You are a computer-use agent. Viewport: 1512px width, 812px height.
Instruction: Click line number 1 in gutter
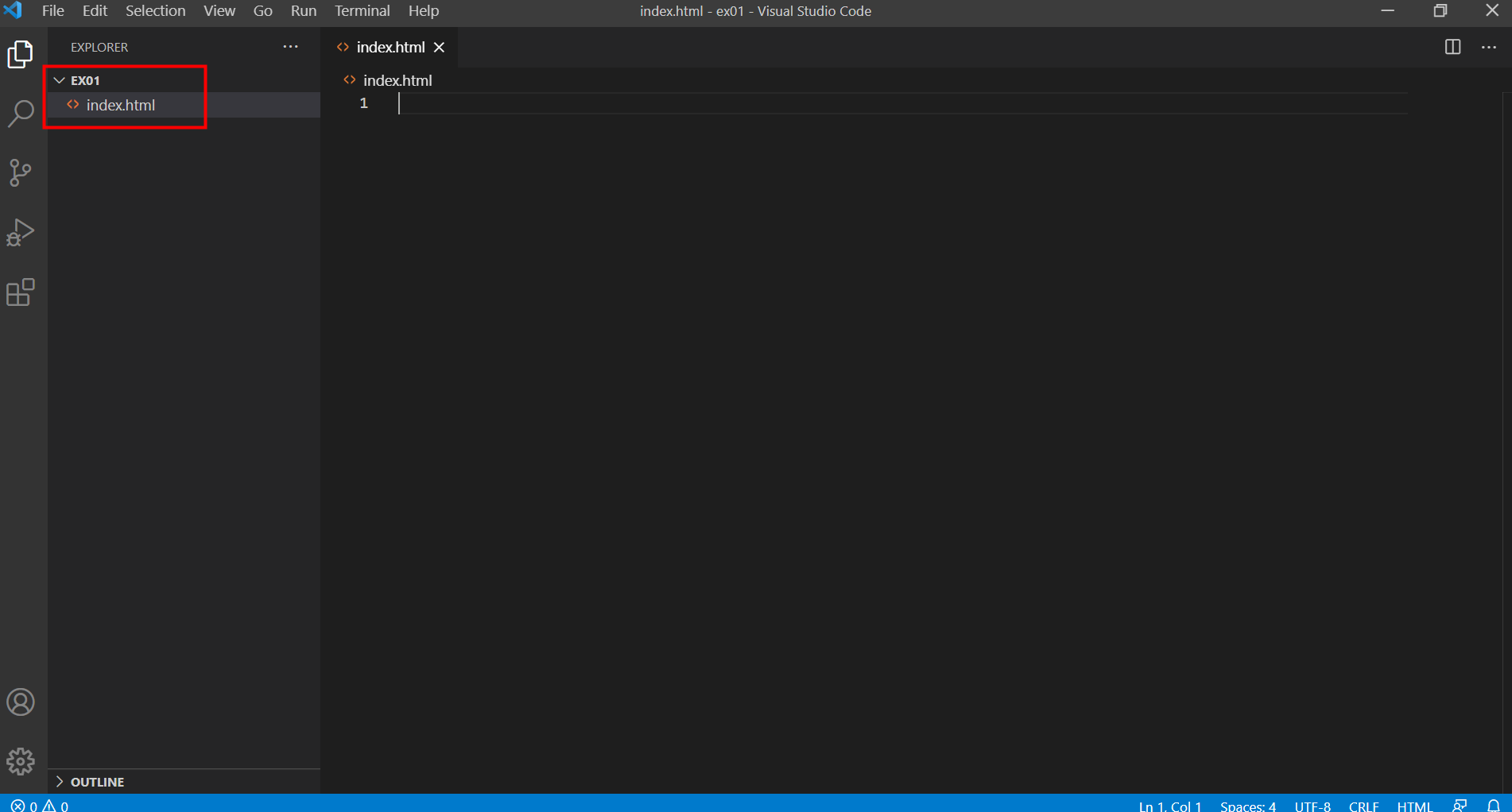(363, 103)
